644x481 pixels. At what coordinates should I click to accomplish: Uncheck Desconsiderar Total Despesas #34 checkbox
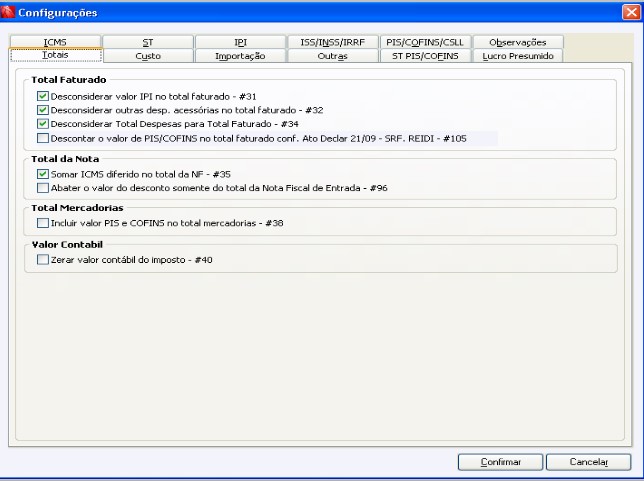(43, 124)
